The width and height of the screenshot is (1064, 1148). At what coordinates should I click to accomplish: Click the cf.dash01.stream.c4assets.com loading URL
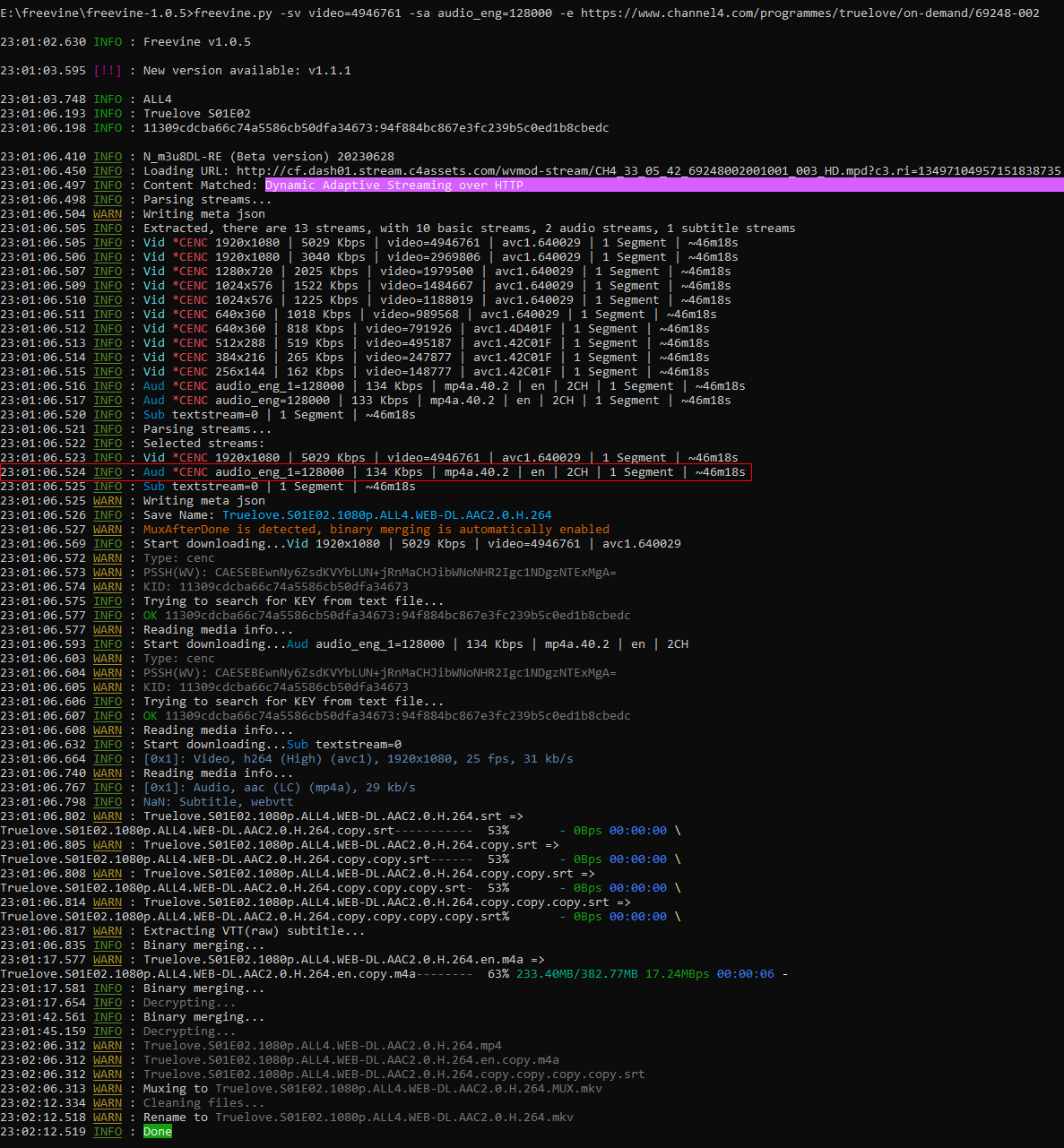(649, 171)
